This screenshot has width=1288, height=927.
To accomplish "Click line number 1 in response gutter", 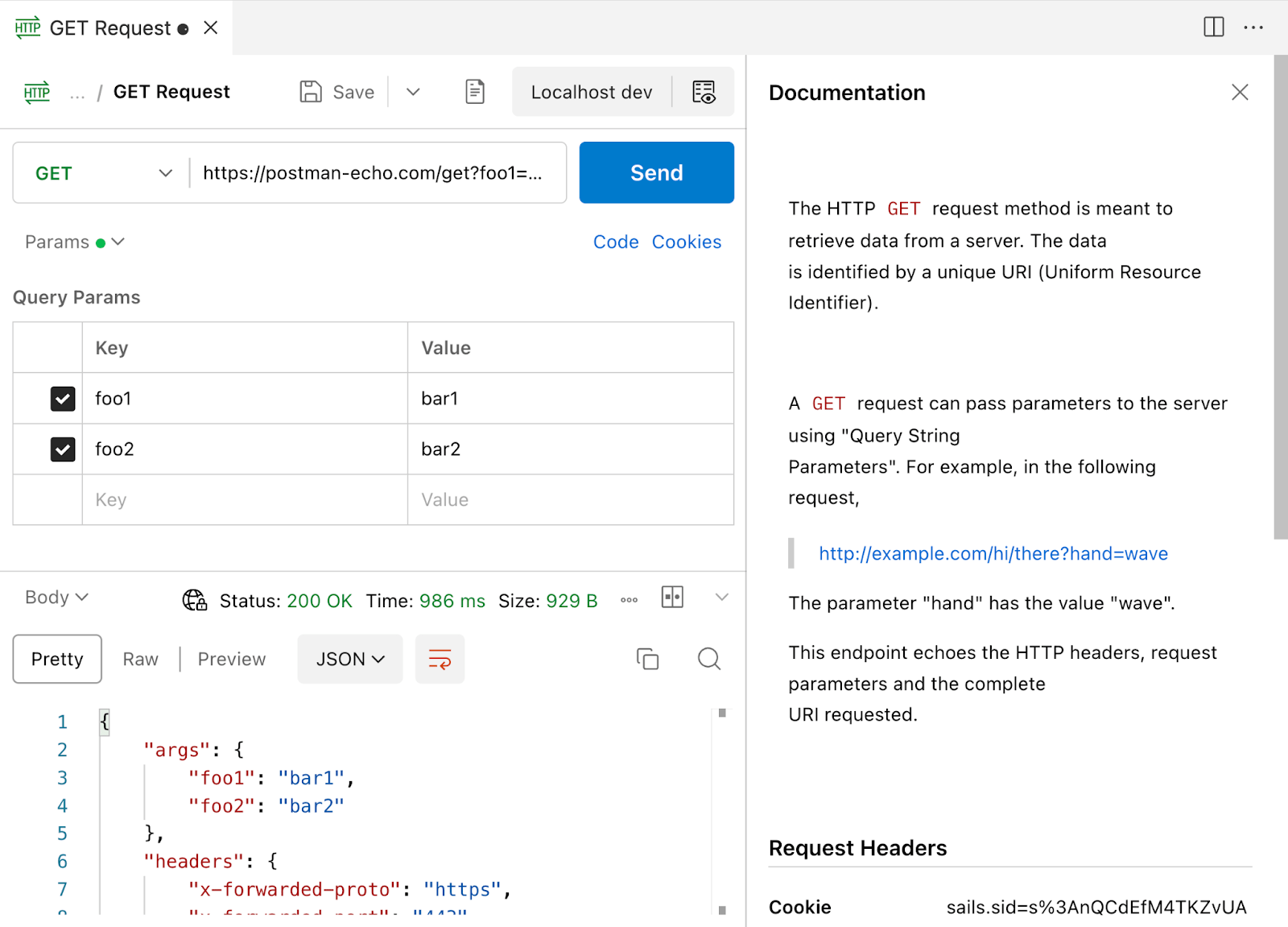I will 62,722.
